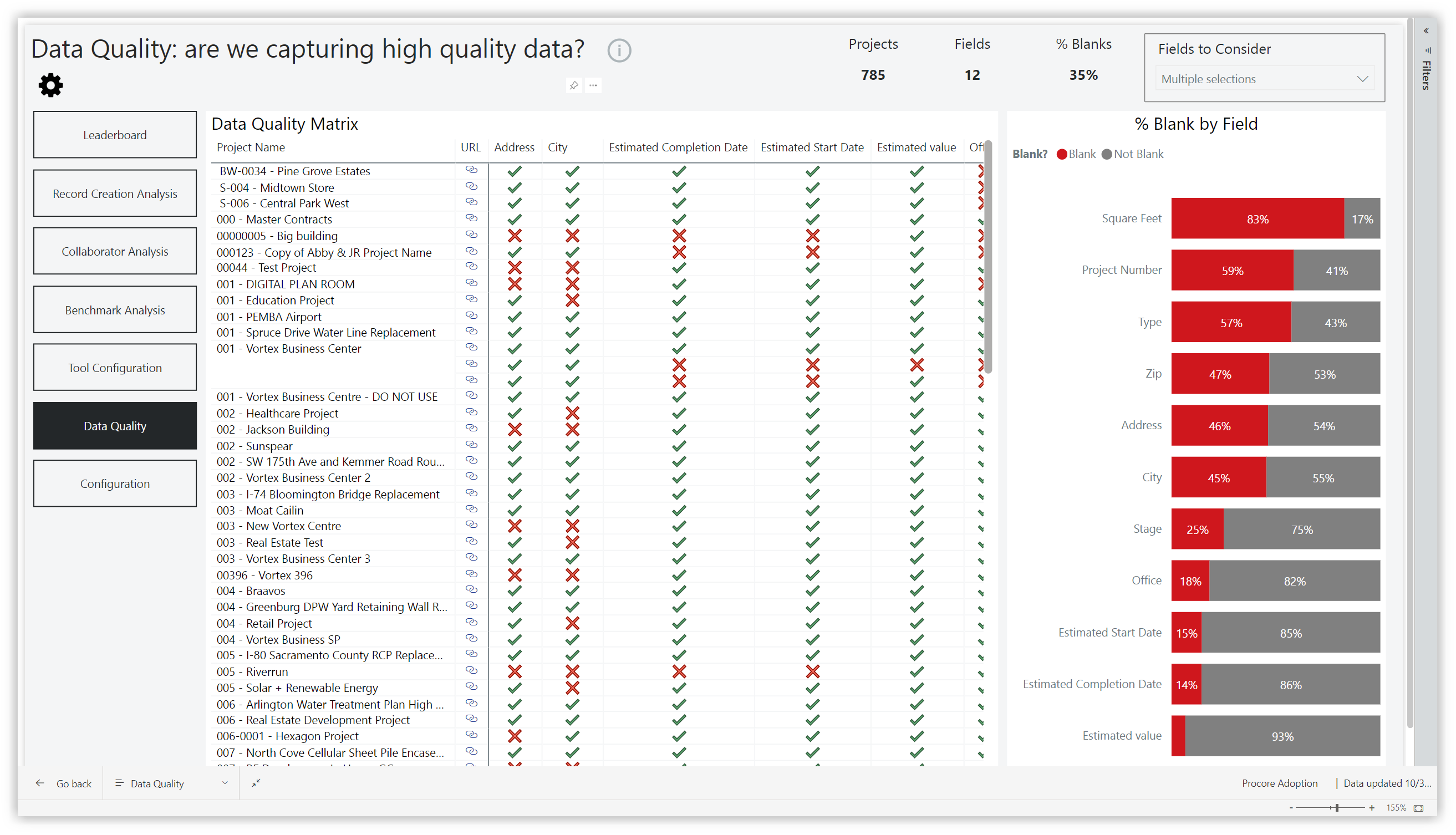
Task: Click the fit to page icon
Action: [1419, 808]
